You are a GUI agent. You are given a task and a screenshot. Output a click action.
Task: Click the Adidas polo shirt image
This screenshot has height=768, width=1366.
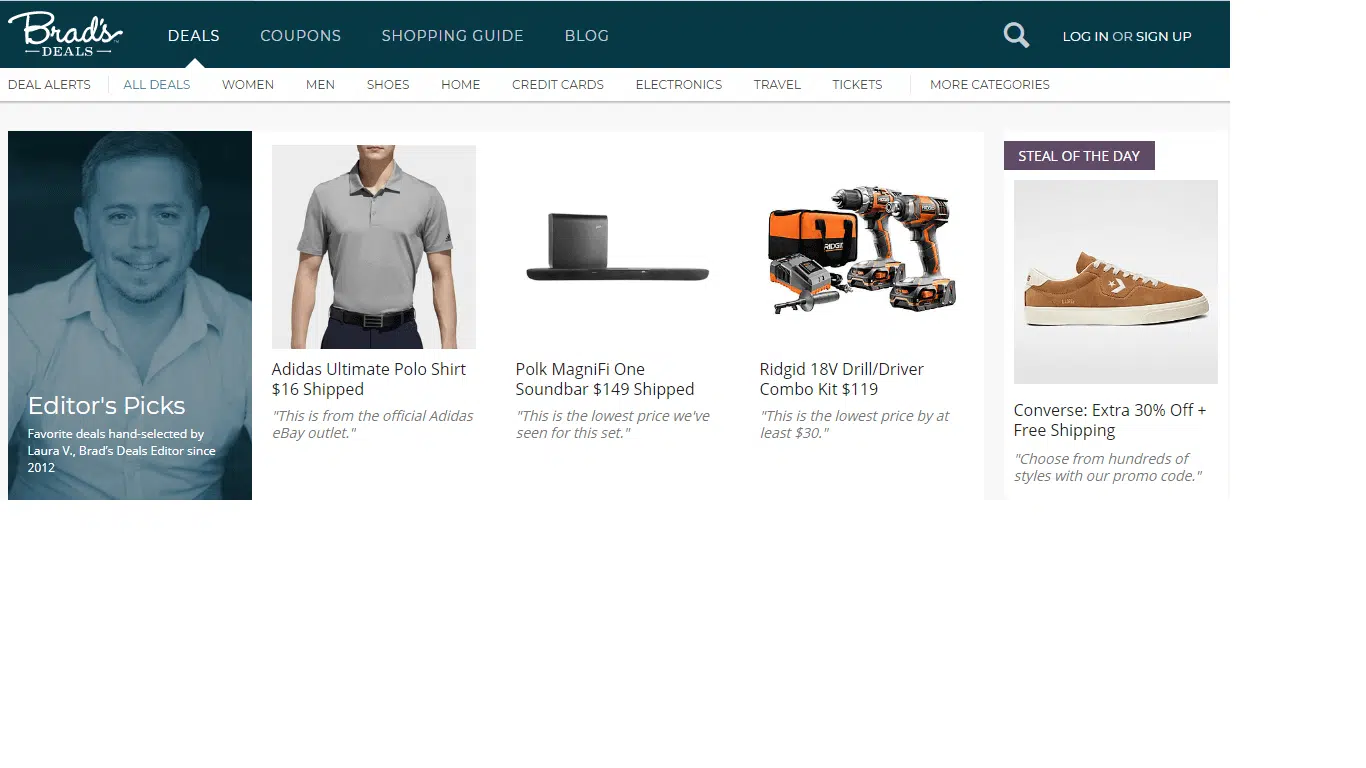click(374, 247)
